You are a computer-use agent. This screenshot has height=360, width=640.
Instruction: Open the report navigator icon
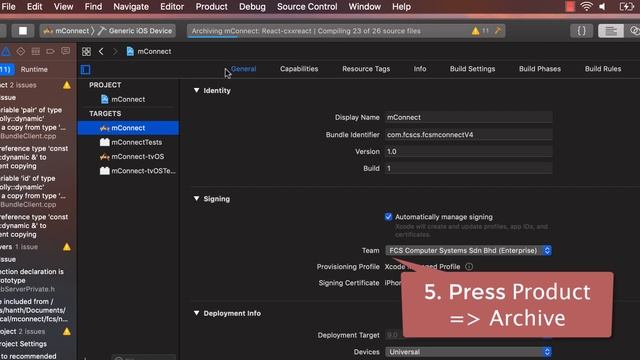[x=65, y=51]
